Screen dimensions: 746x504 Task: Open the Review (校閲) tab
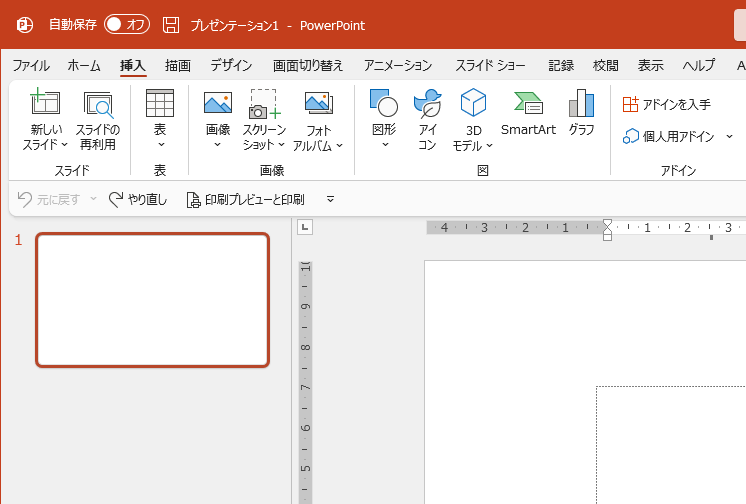[606, 65]
